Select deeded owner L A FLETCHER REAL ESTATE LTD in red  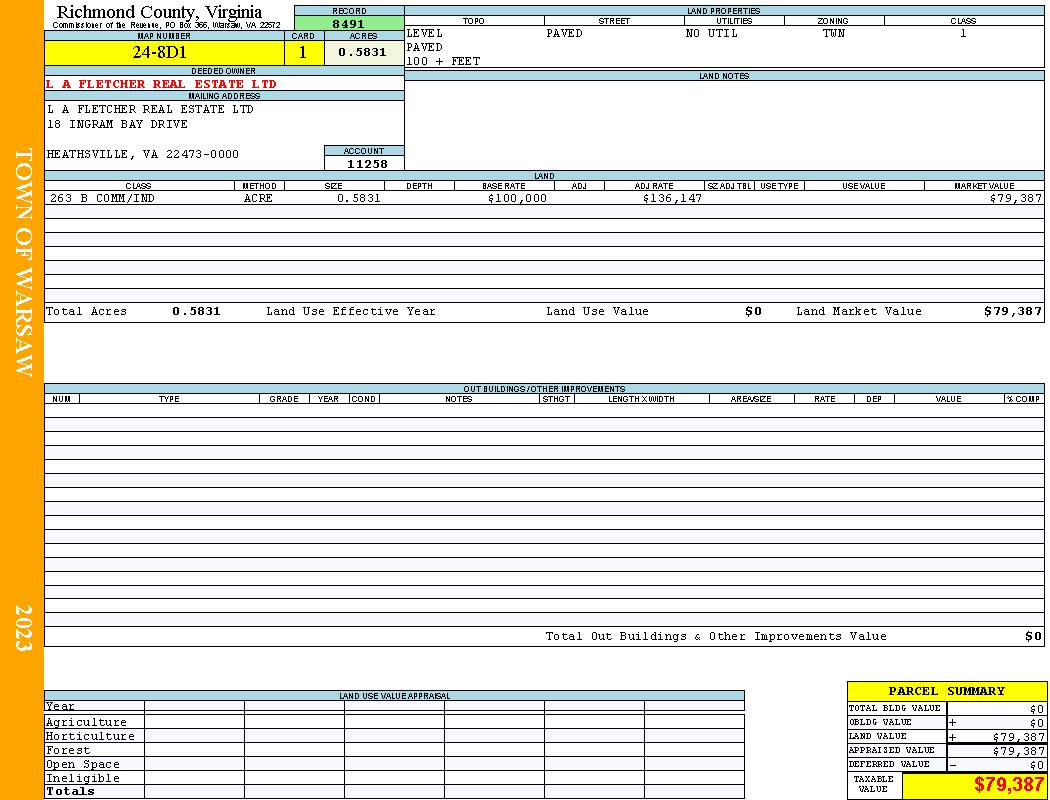pos(161,84)
